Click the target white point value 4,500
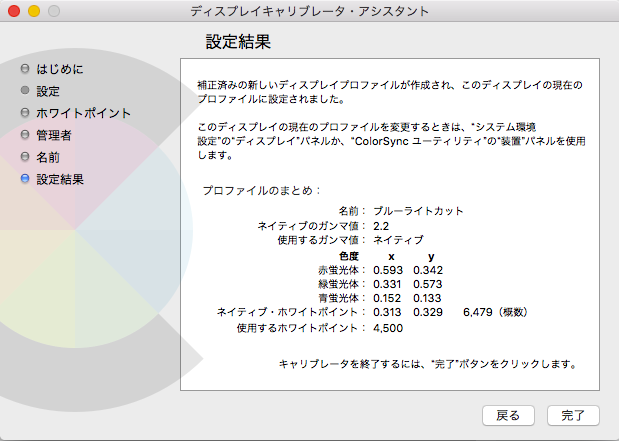Image resolution: width=619 pixels, height=441 pixels. coord(388,328)
